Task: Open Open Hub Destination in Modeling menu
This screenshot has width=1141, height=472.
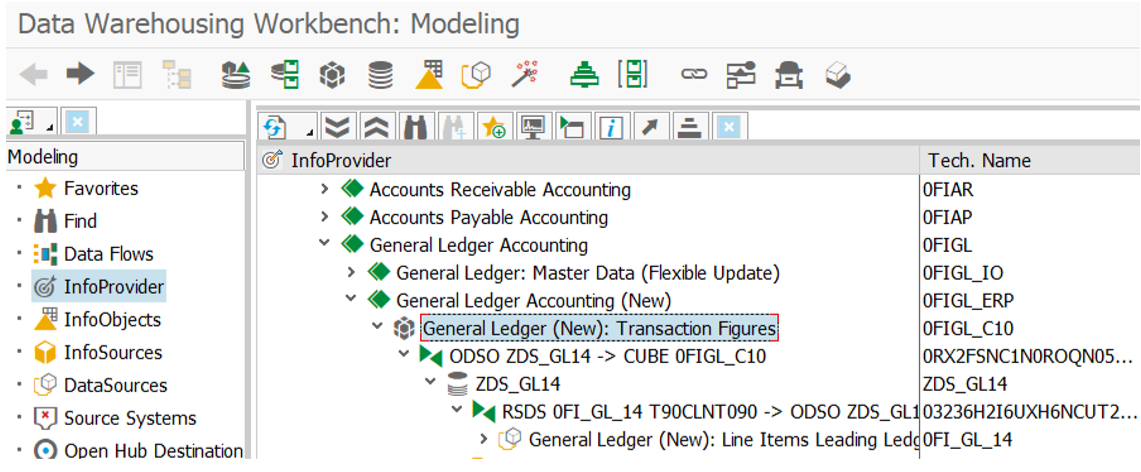Action: pos(154,451)
